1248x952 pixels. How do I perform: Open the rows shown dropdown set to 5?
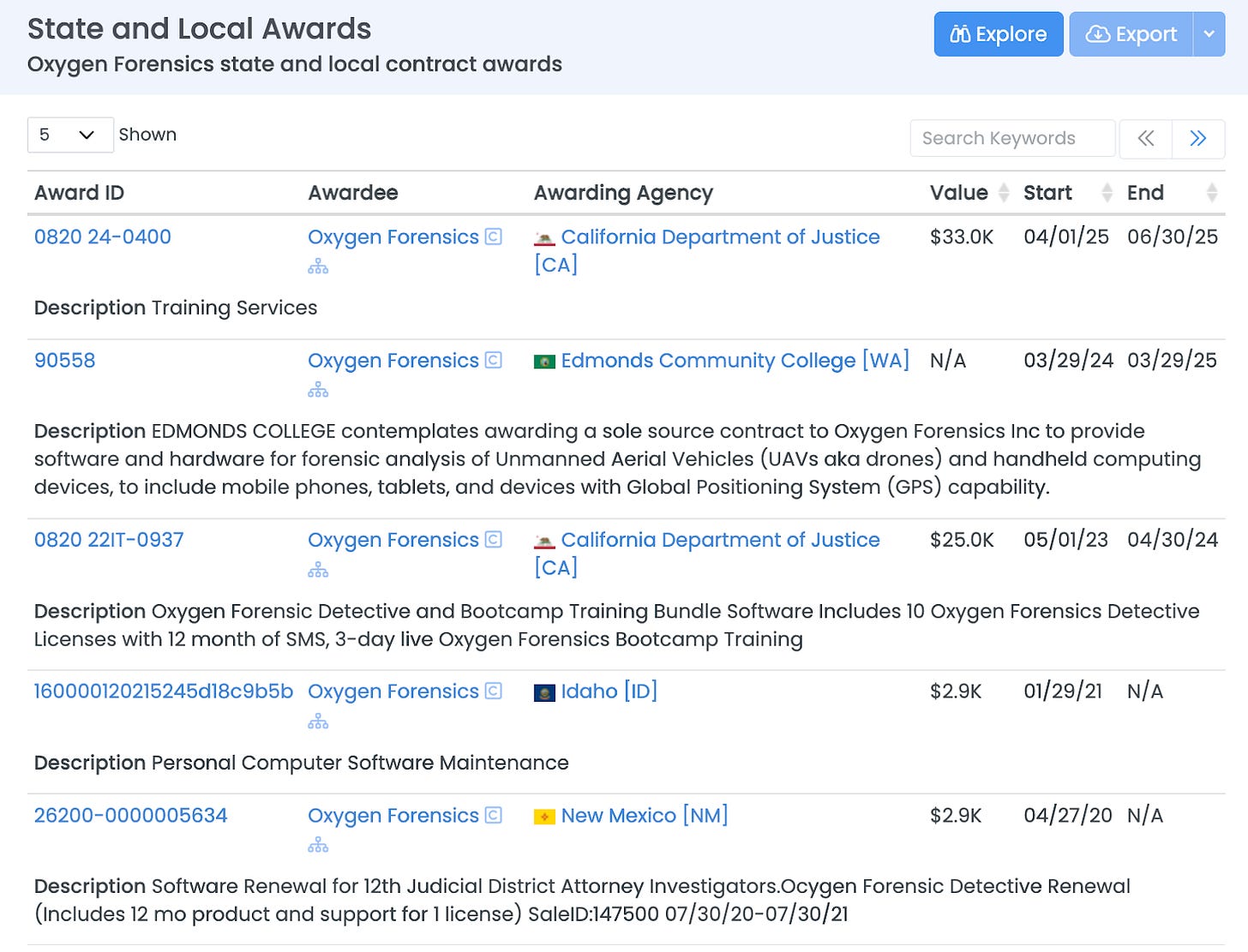pyautogui.click(x=70, y=135)
